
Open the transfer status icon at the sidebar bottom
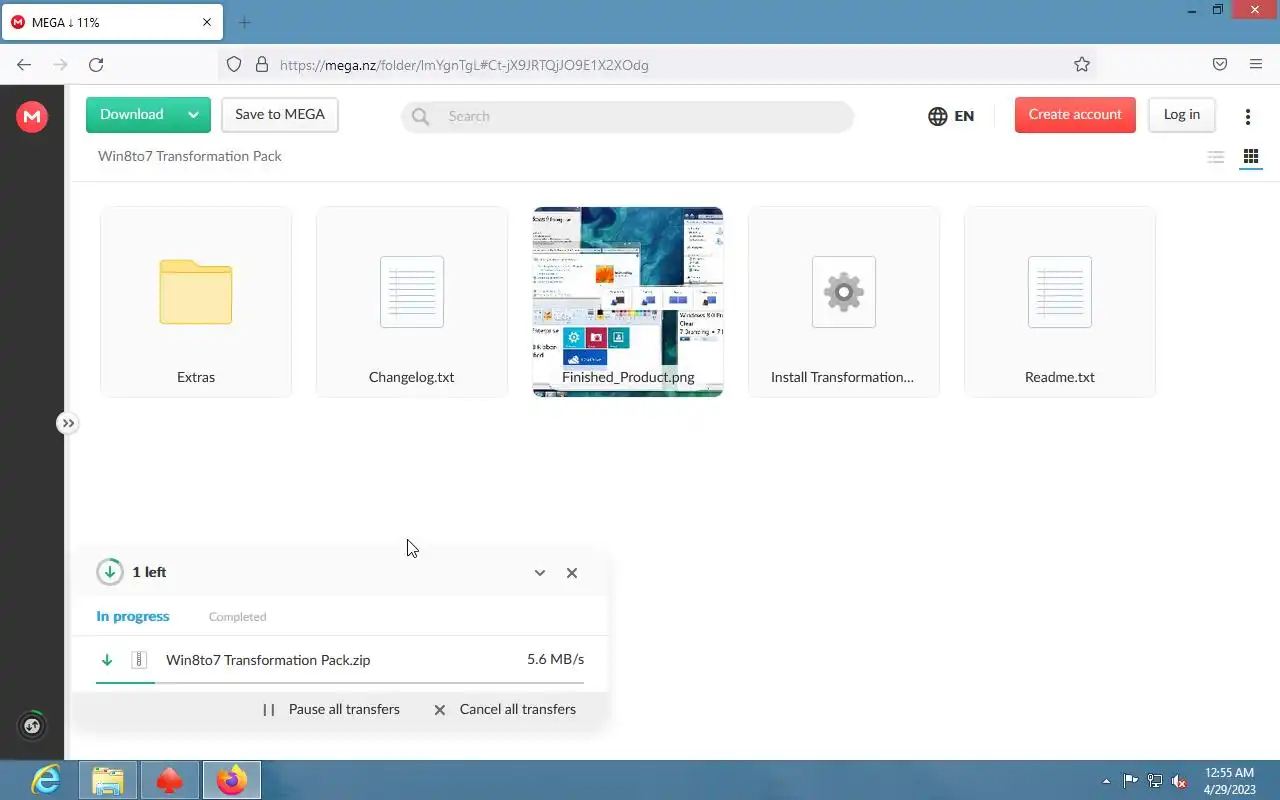pos(32,726)
